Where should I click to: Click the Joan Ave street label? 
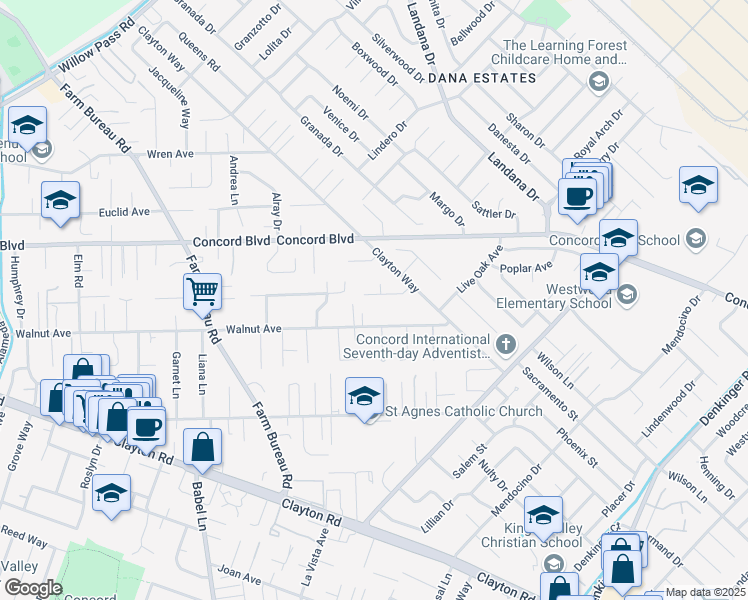point(239,575)
